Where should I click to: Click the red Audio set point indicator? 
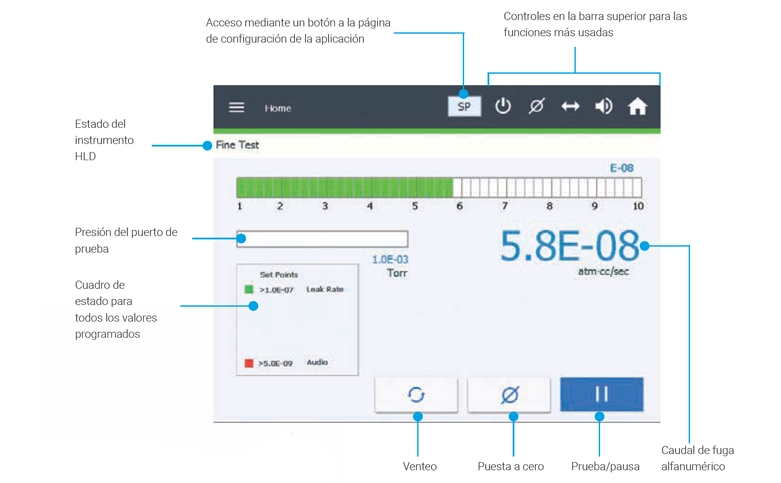(x=249, y=363)
